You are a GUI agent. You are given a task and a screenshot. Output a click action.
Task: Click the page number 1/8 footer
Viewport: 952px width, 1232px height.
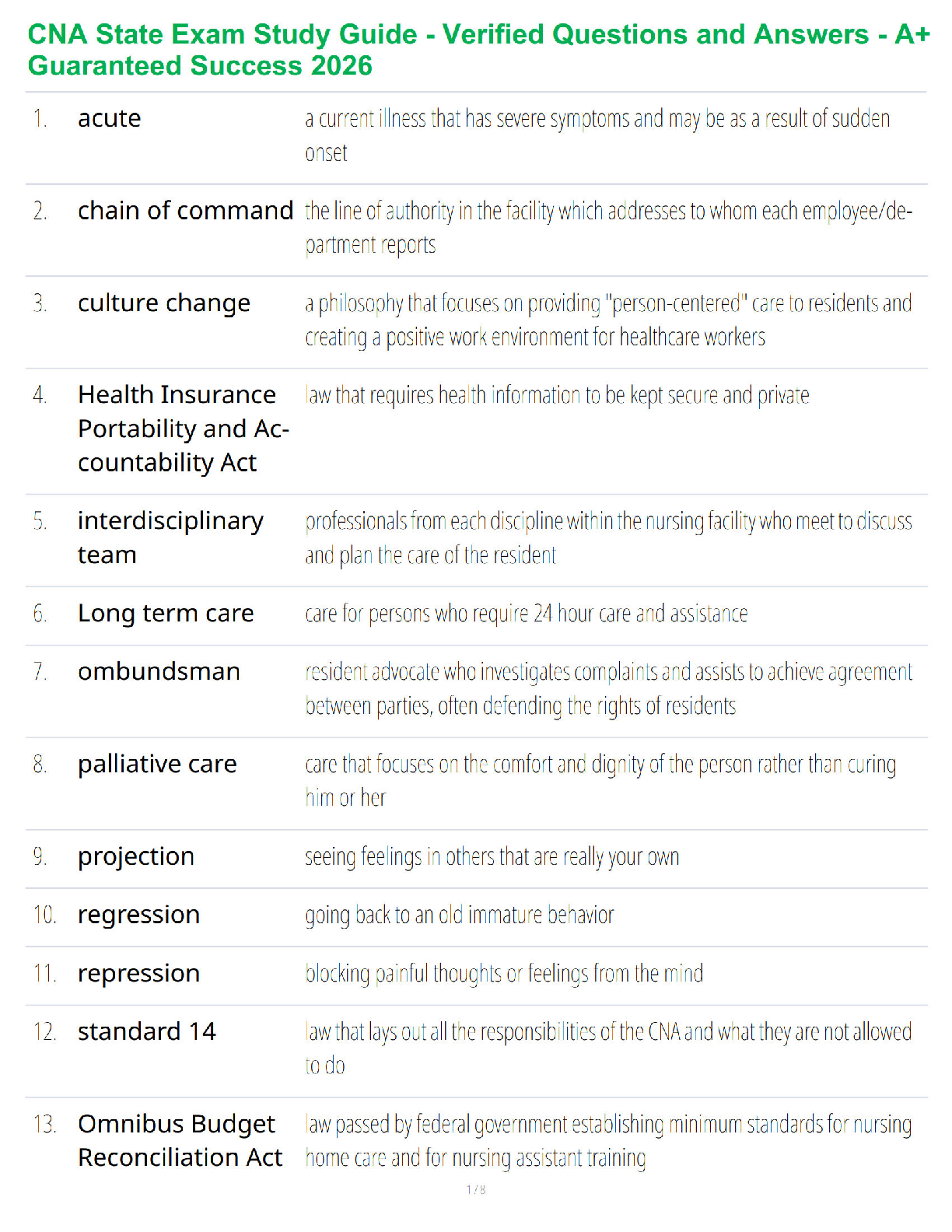[476, 1189]
